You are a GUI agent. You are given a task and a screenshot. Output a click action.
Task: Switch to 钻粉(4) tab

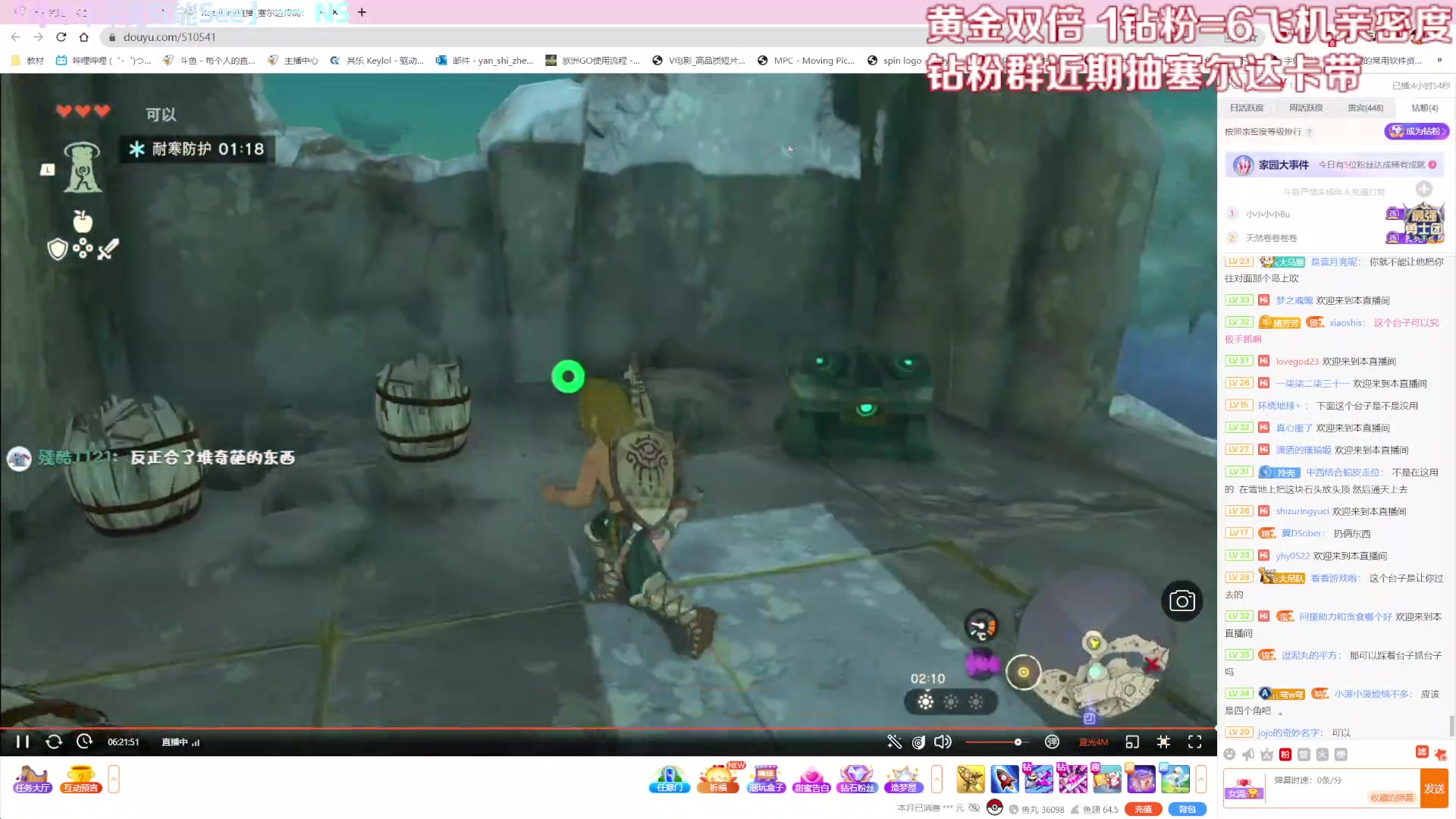click(x=1424, y=108)
